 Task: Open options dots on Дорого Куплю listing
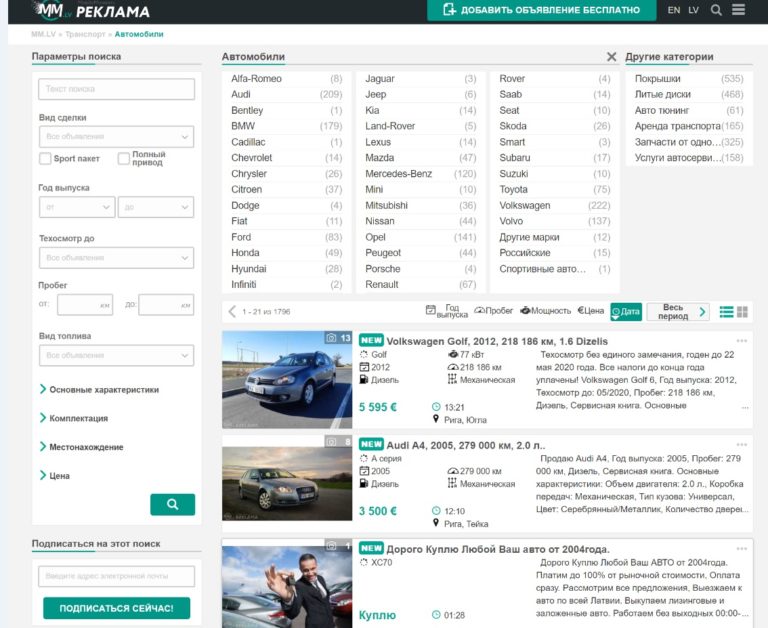[742, 549]
